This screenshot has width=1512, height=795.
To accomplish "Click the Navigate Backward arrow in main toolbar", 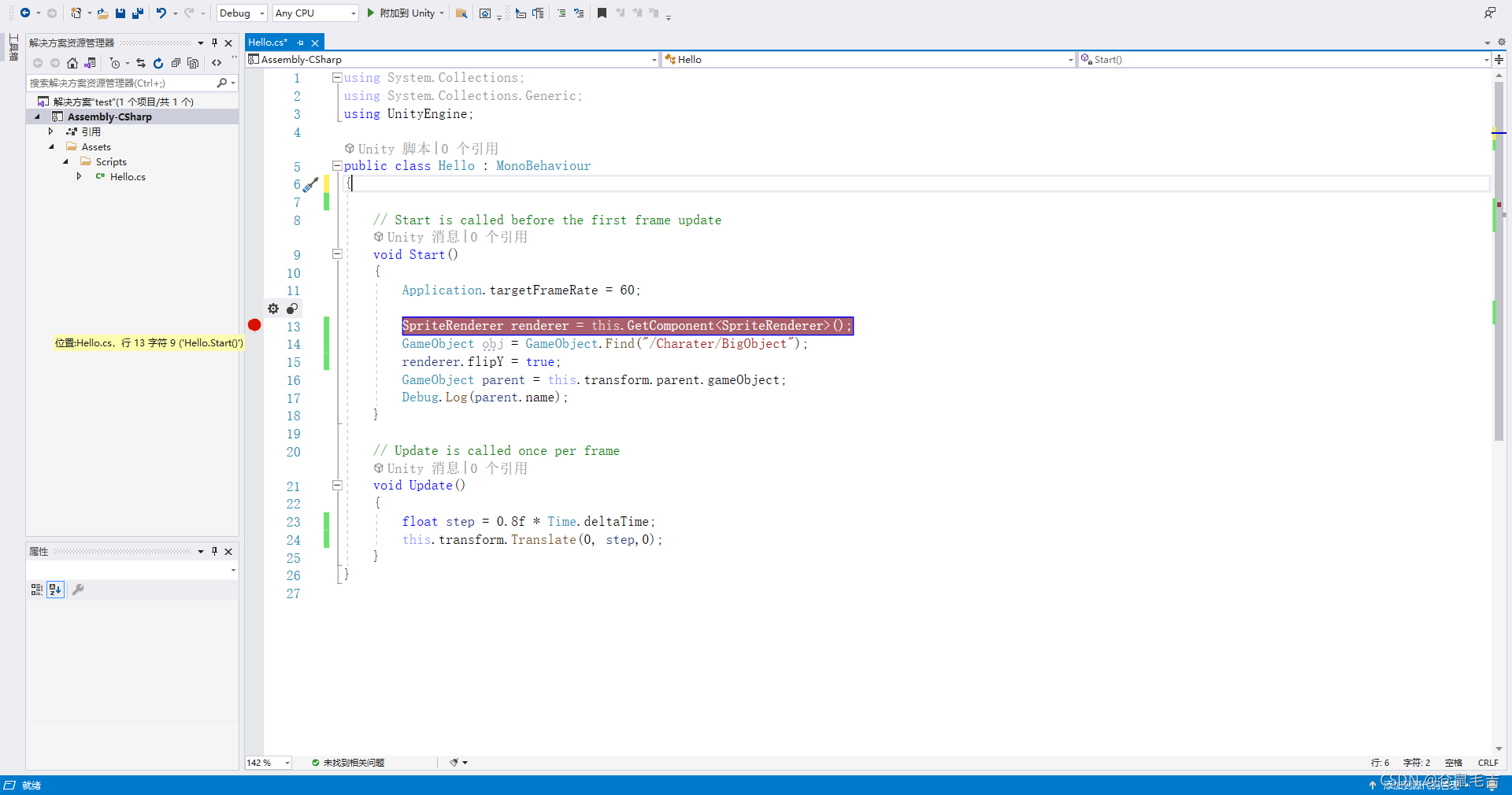I will (25, 13).
